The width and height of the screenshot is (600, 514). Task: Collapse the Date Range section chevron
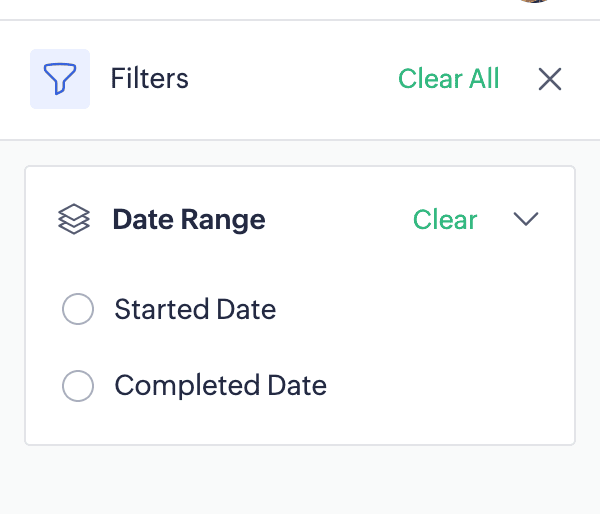click(526, 219)
